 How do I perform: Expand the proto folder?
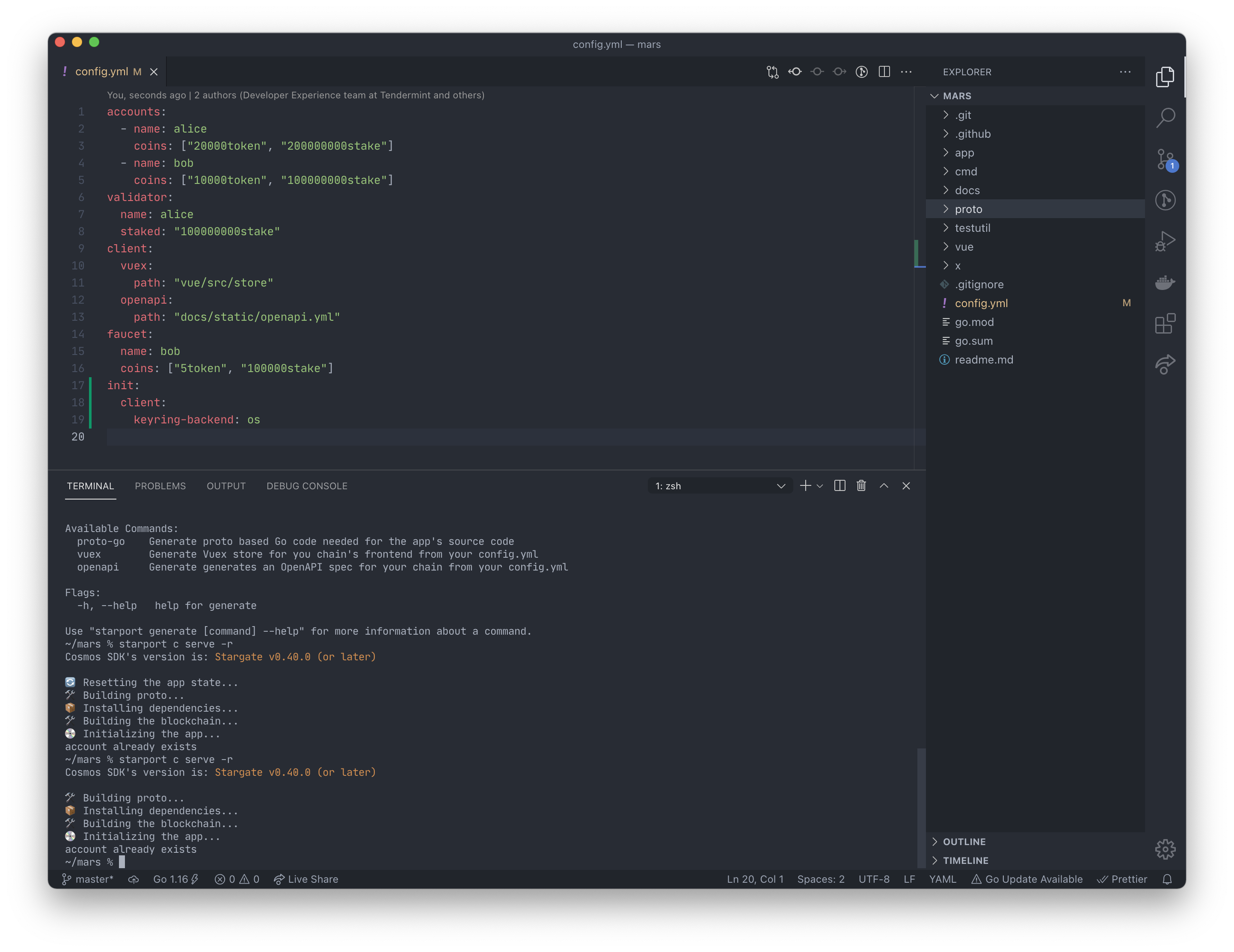tap(968, 209)
